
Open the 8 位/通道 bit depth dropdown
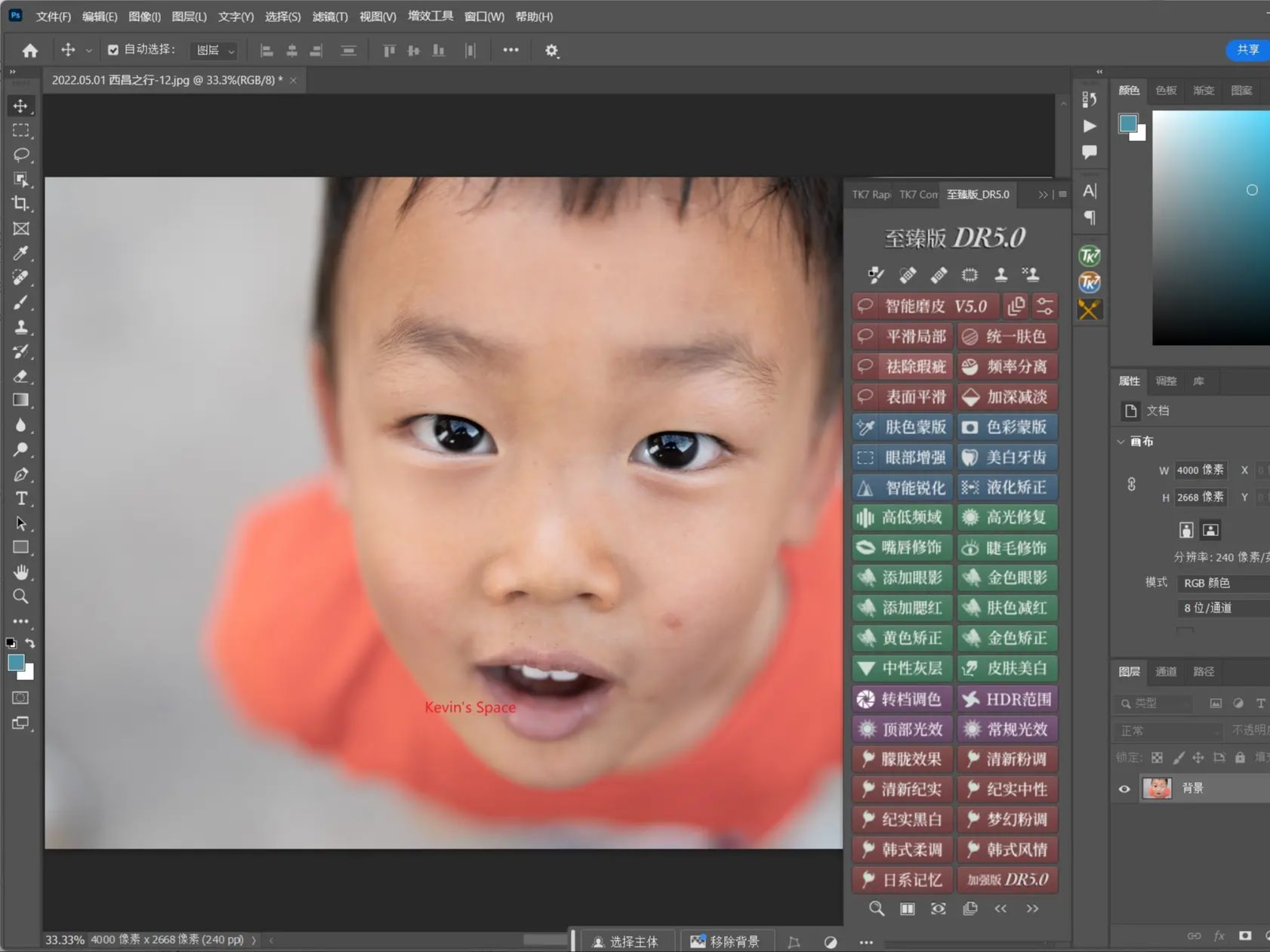point(1223,608)
